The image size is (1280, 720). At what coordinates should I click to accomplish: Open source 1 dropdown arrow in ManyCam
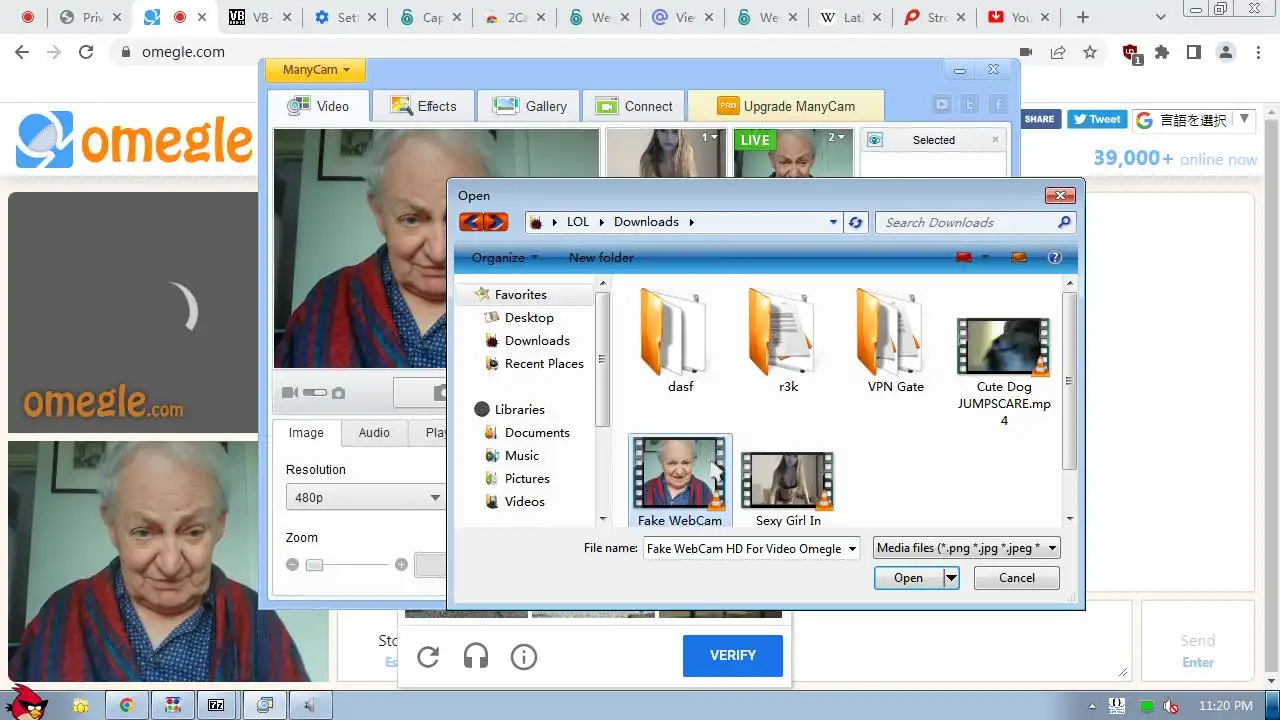[715, 138]
